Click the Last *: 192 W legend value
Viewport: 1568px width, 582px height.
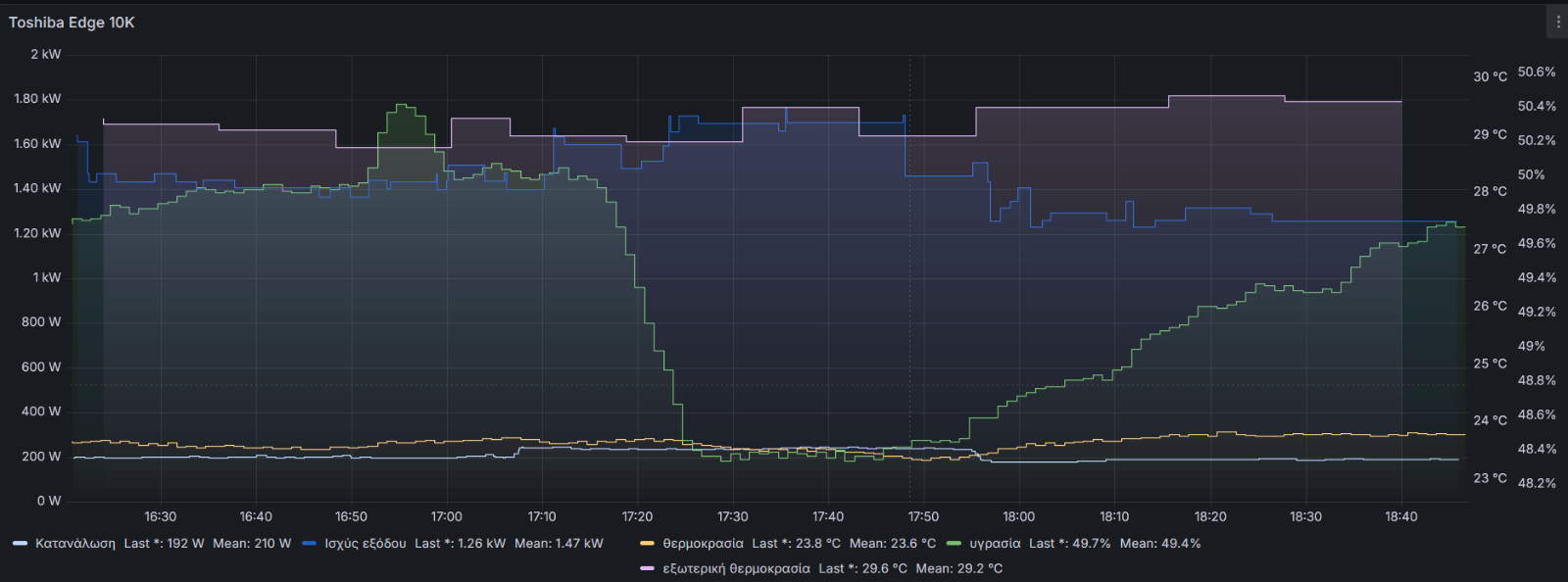(164, 543)
